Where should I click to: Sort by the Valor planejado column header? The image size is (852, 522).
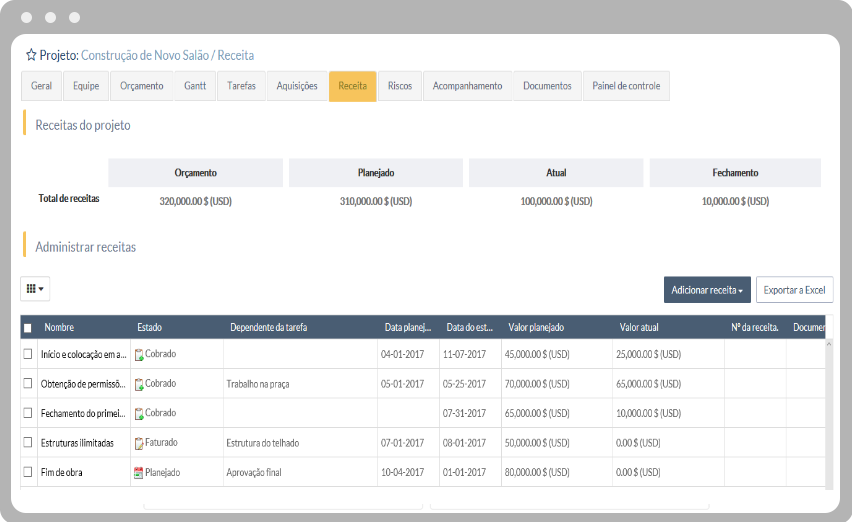536,328
